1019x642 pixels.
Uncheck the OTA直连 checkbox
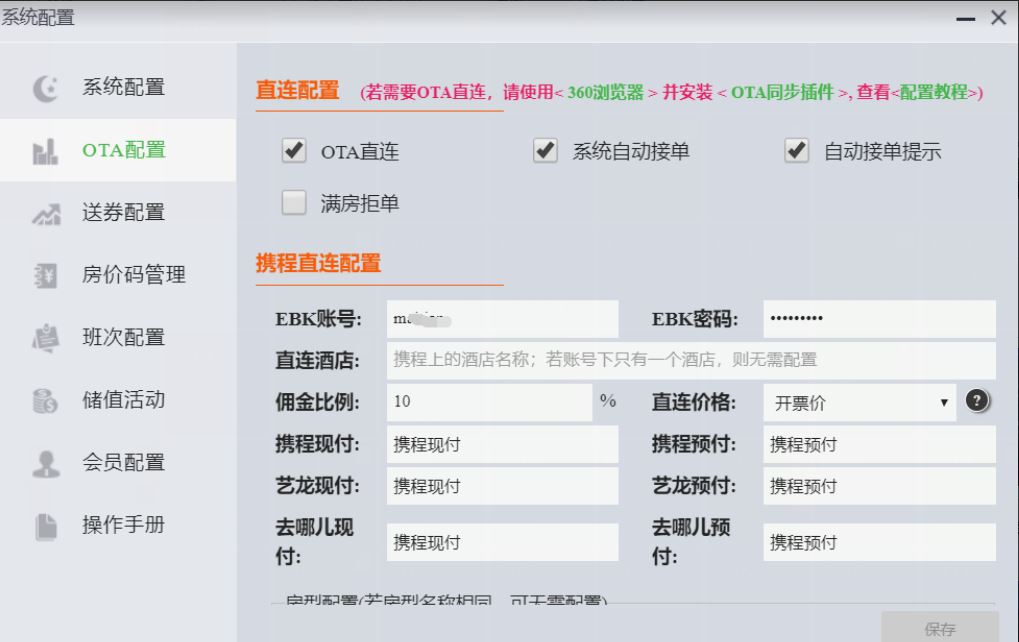294,152
